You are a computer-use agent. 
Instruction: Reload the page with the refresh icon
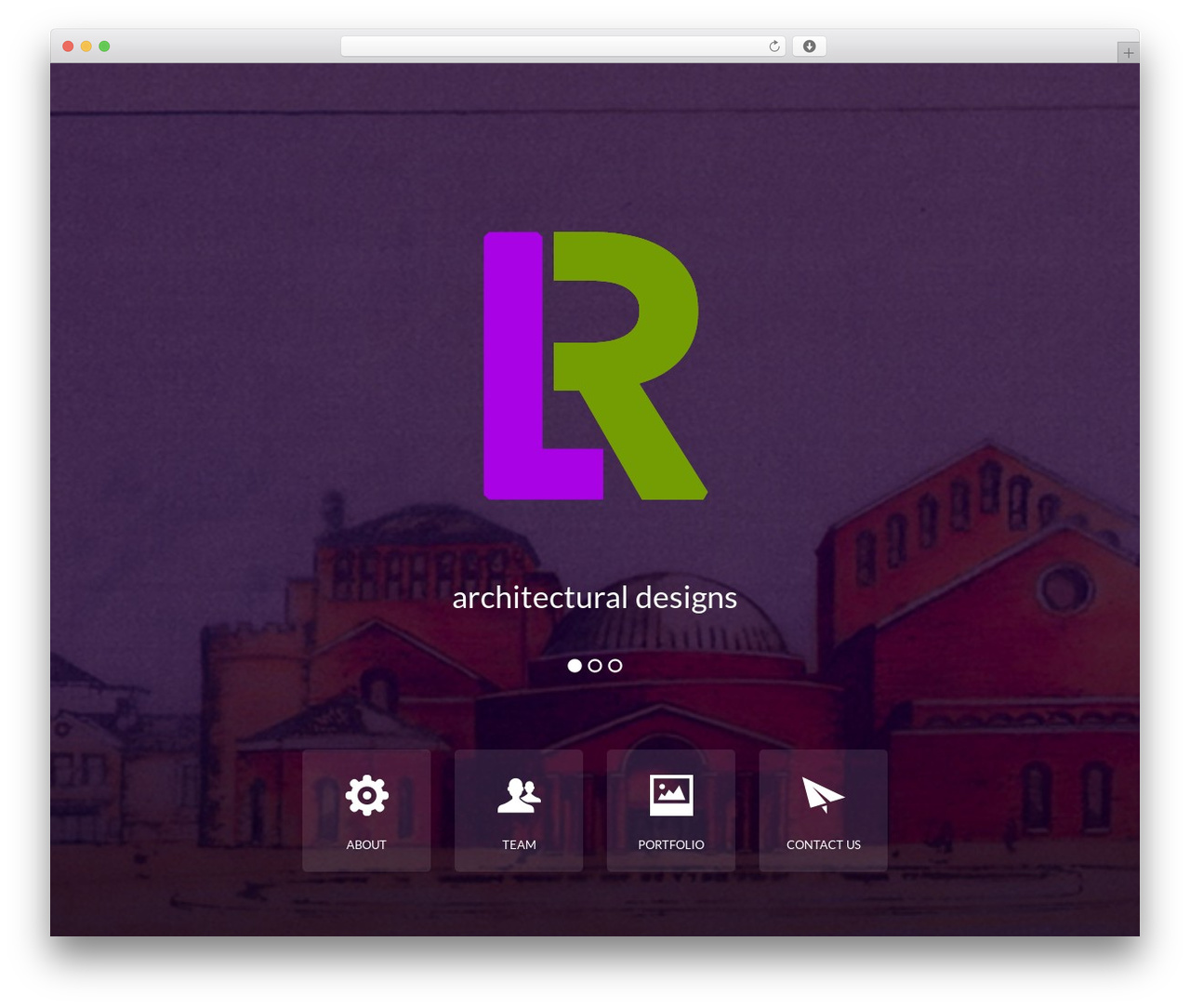click(x=773, y=46)
